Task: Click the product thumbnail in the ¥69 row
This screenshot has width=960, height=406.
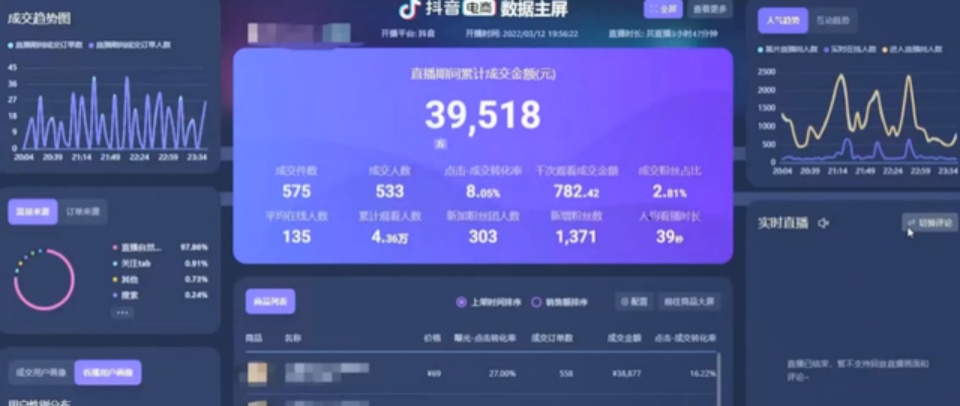Action: (257, 374)
